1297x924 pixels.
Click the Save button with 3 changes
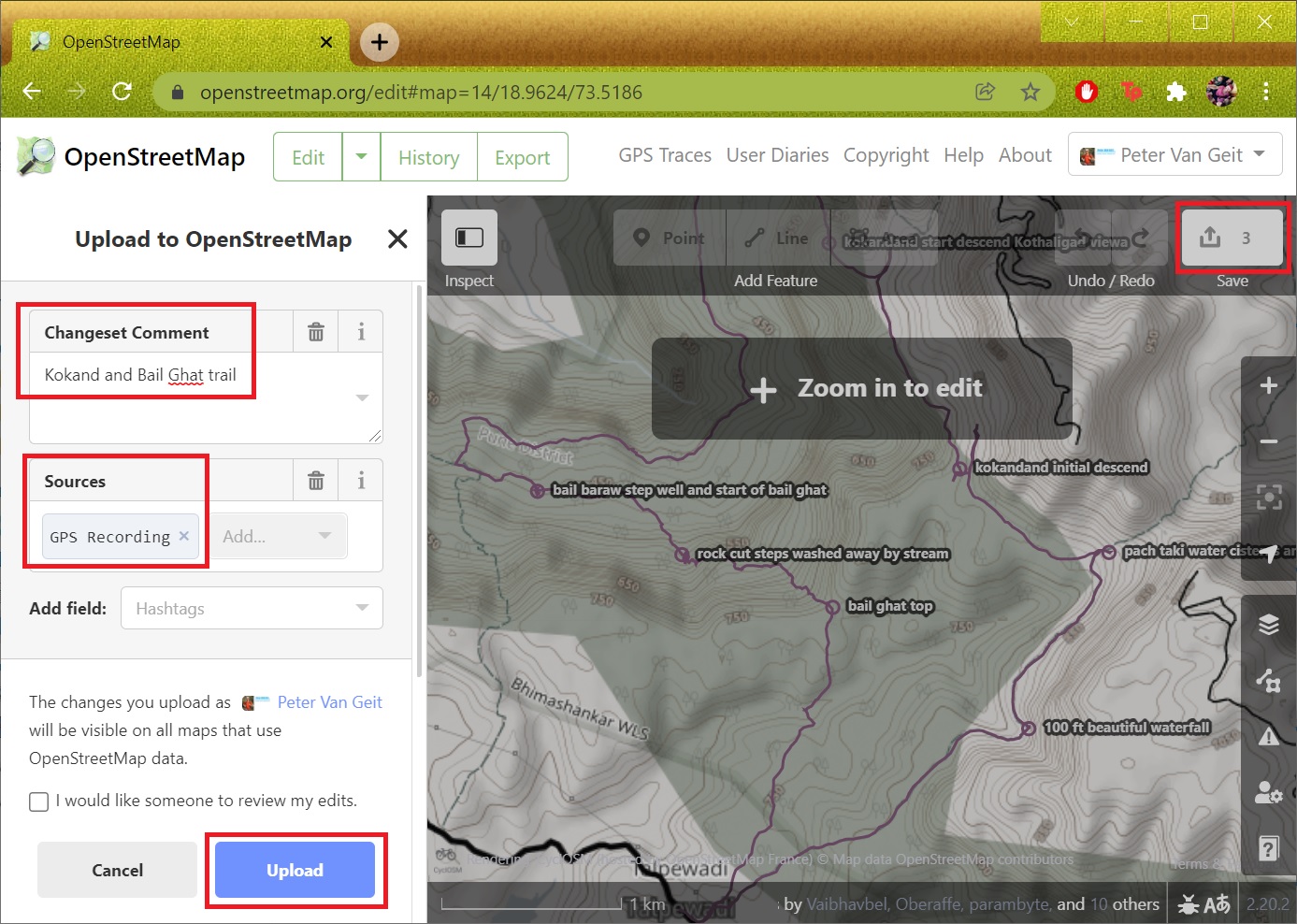(x=1232, y=238)
